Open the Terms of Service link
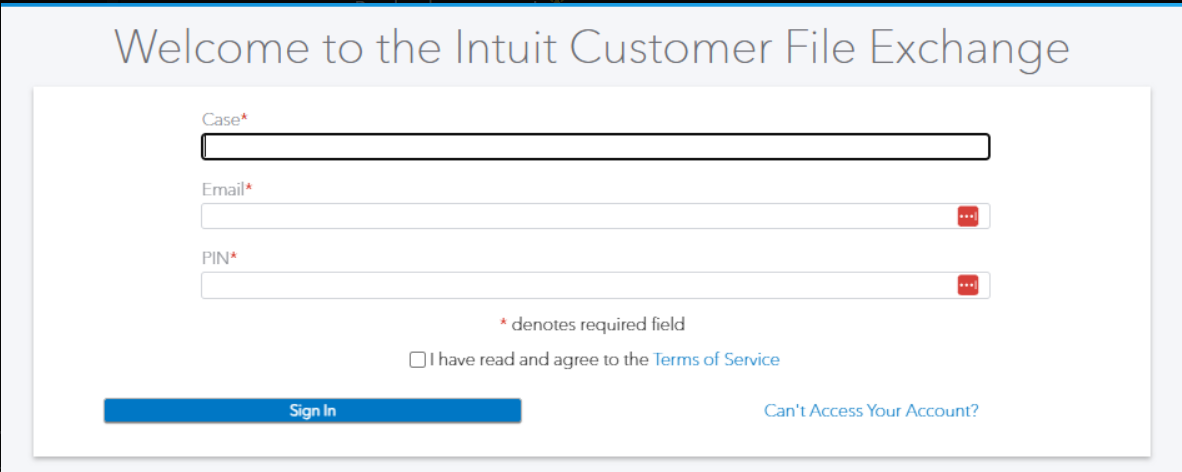 (x=716, y=359)
